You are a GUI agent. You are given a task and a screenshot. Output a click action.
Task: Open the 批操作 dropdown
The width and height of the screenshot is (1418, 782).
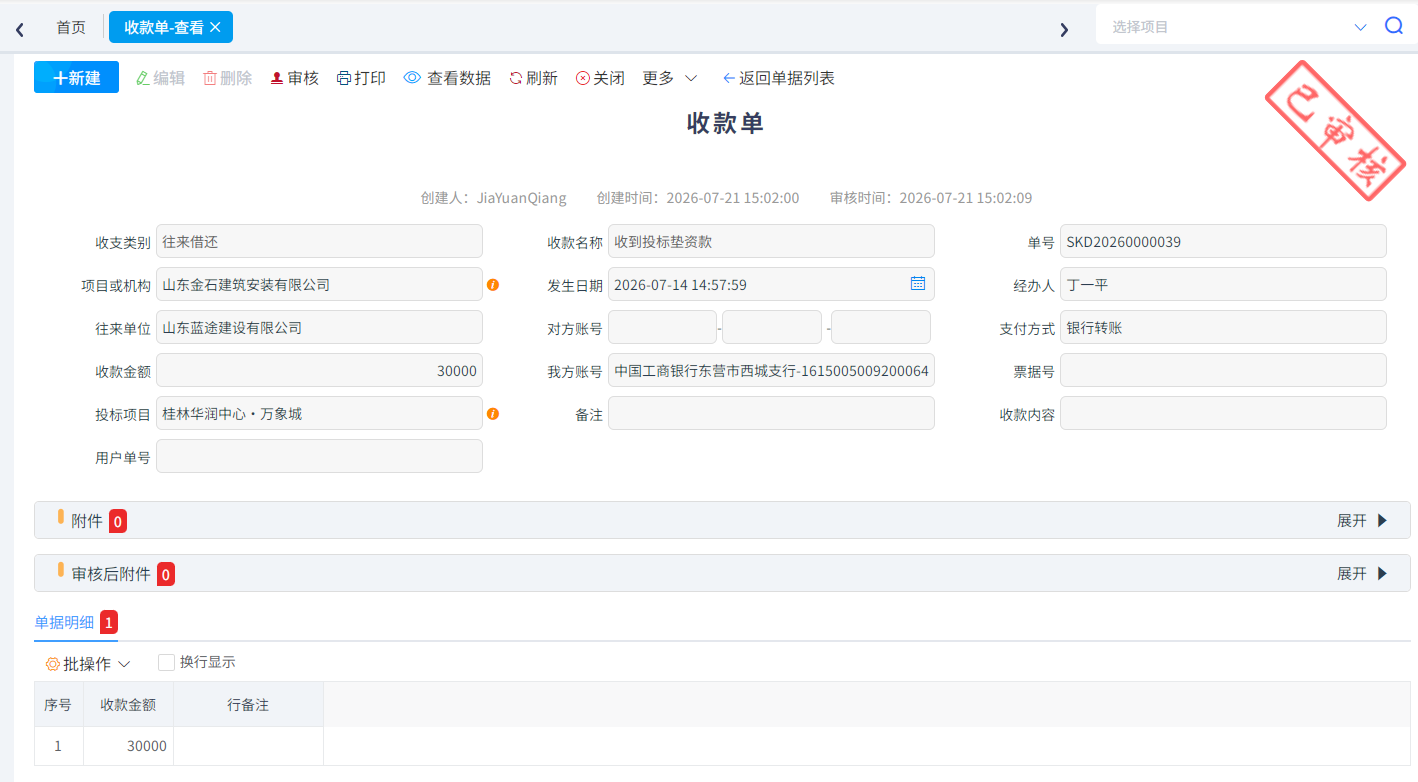88,664
